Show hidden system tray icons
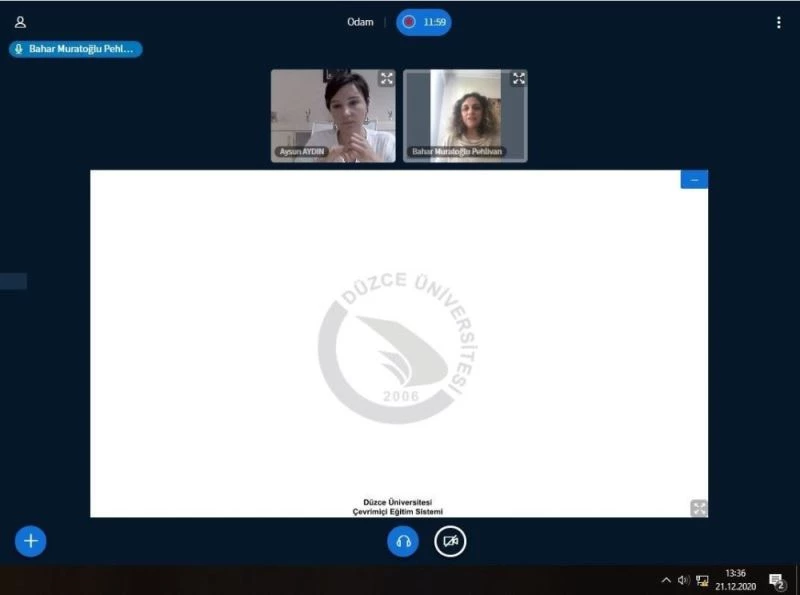The width and height of the screenshot is (800, 595). [666, 580]
